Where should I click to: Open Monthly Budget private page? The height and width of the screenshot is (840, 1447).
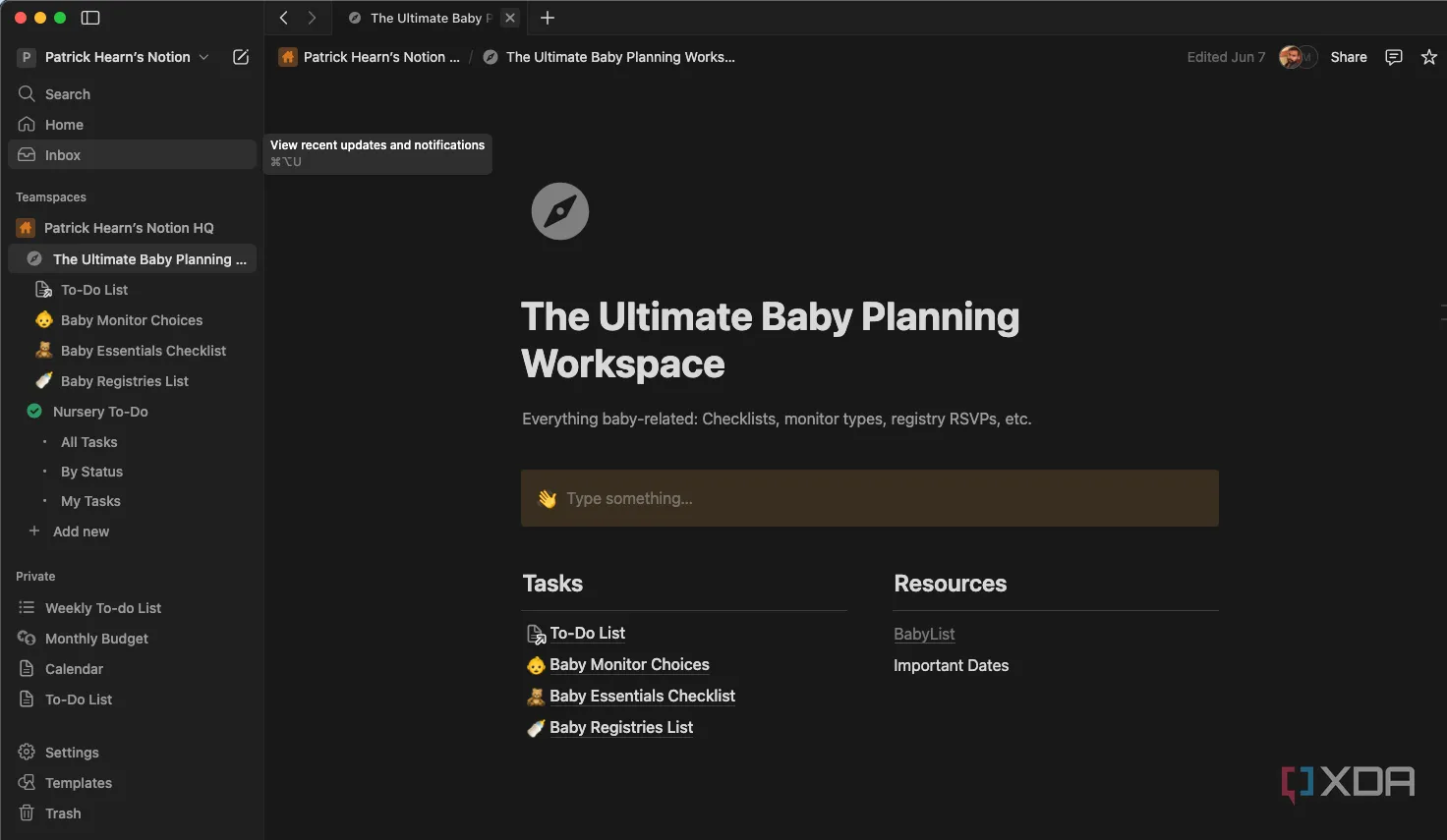coord(132,639)
